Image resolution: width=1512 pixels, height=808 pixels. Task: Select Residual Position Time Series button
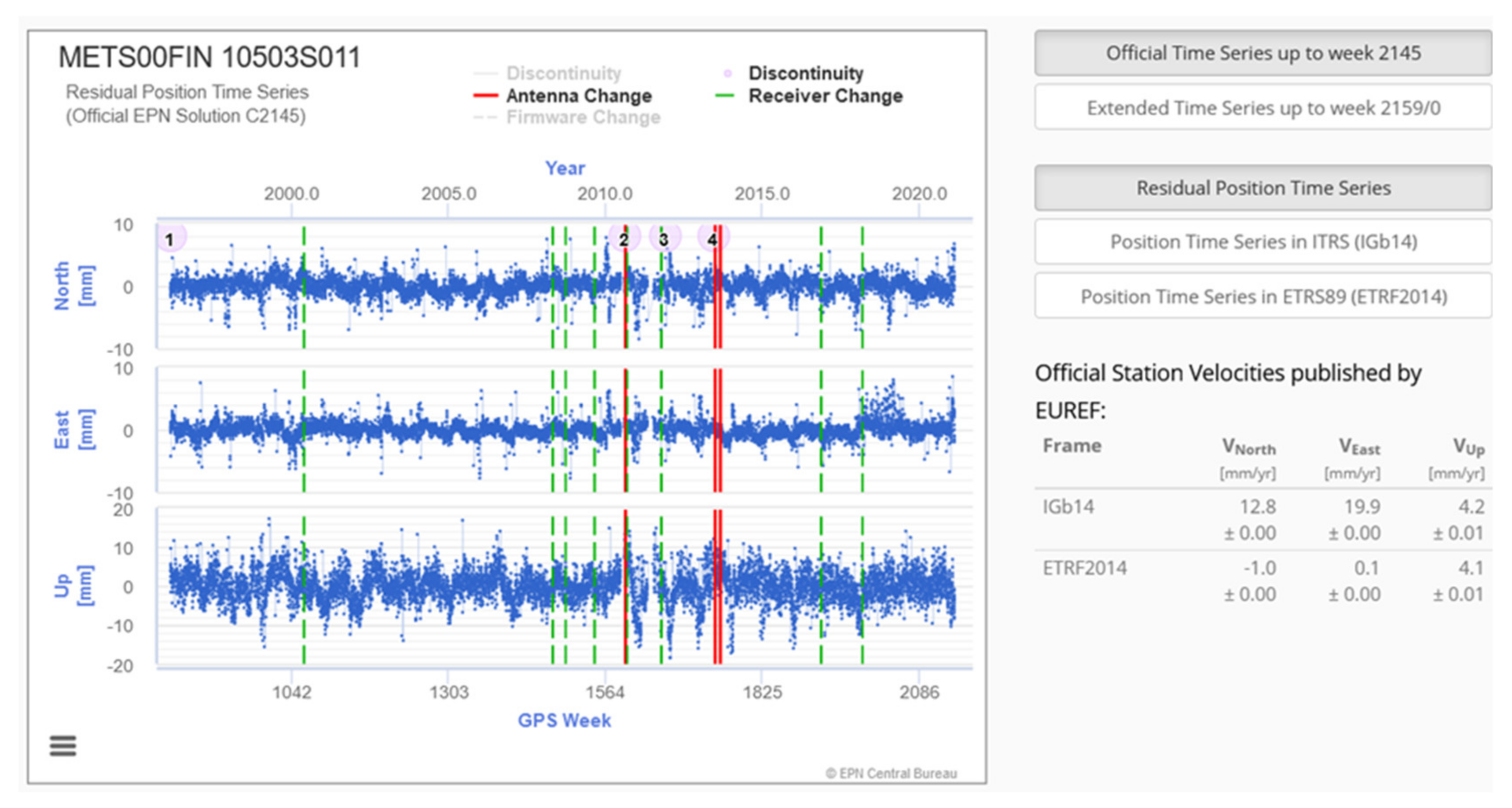click(x=1263, y=188)
